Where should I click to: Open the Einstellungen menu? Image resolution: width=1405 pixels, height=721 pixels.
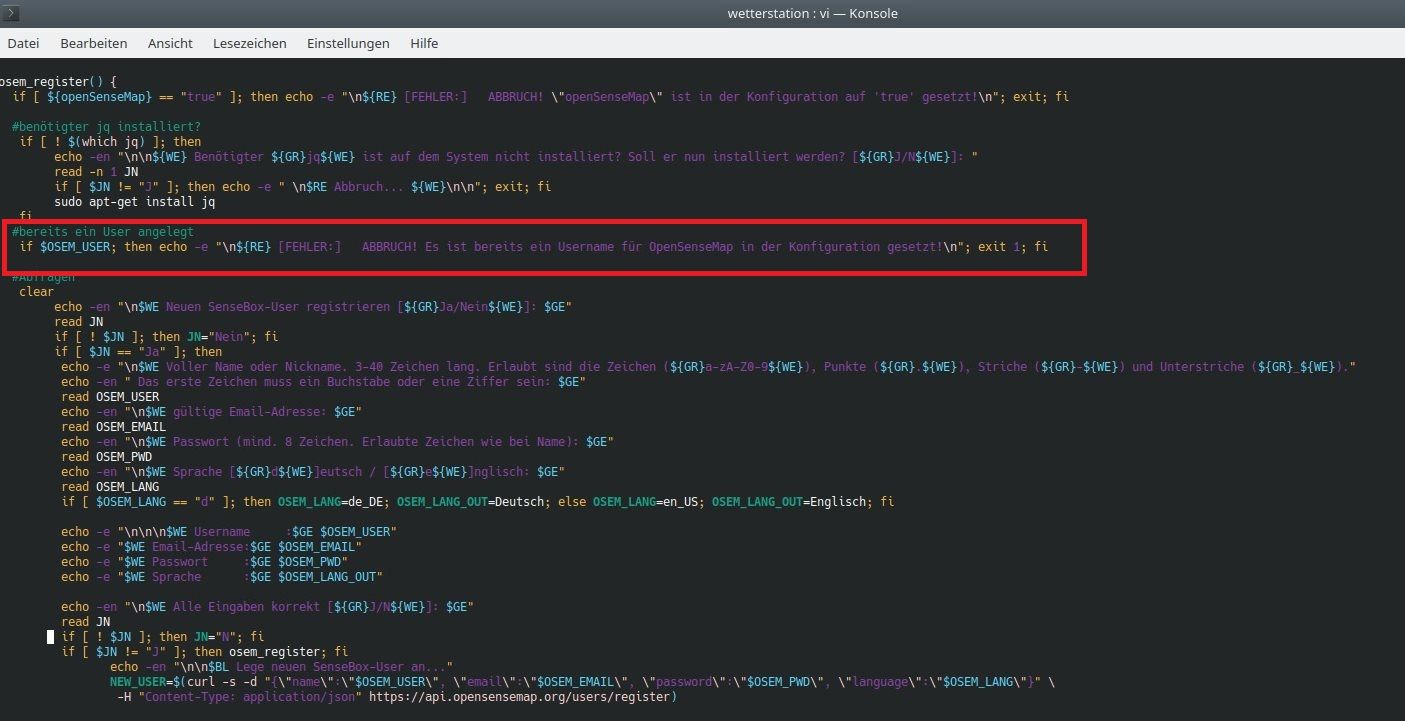click(x=348, y=43)
